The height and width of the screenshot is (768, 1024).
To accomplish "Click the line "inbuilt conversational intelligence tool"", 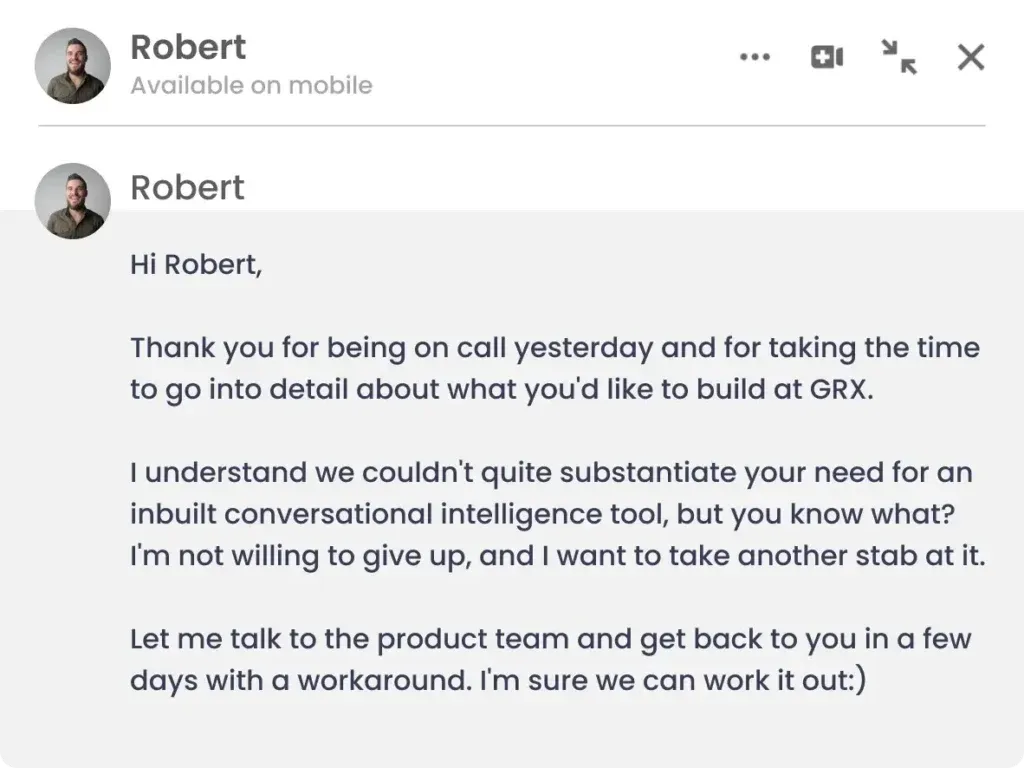I will pos(542,514).
